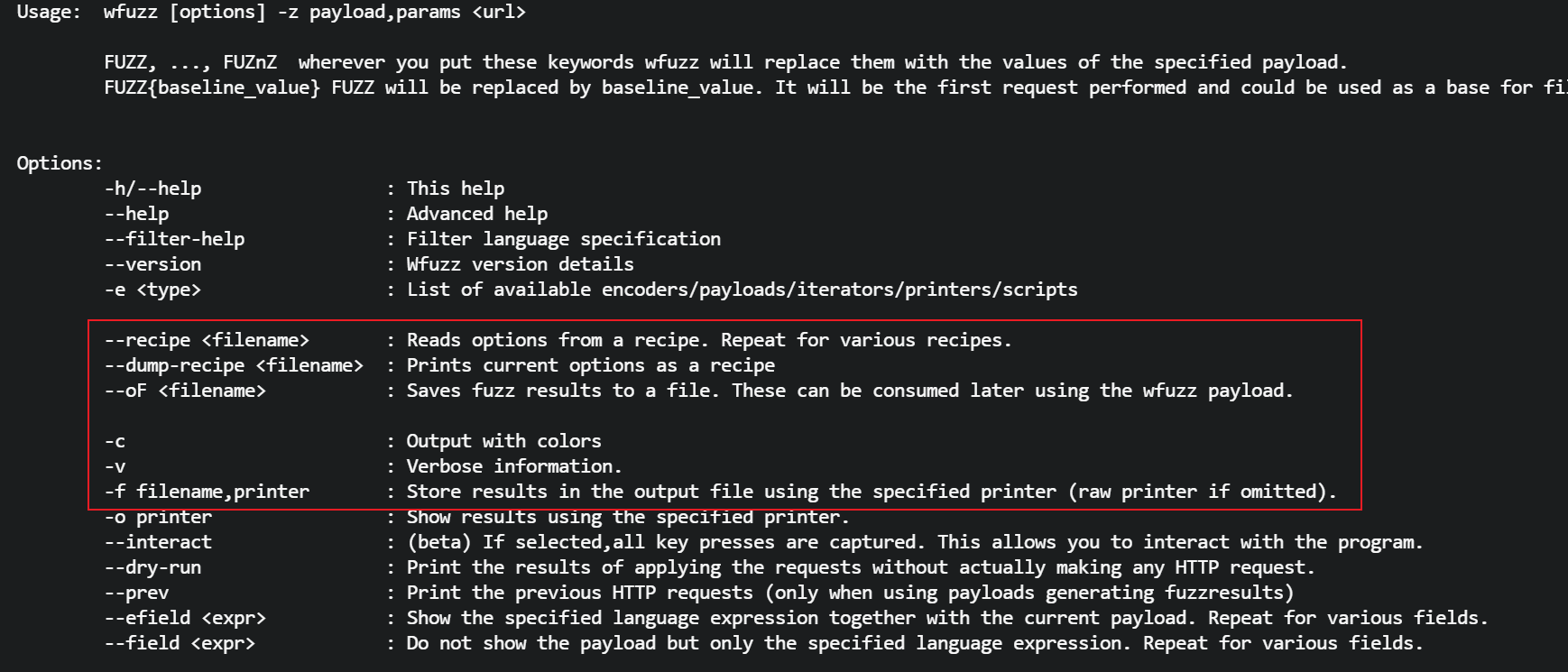Click the --filter-help option text

pyautogui.click(x=174, y=239)
